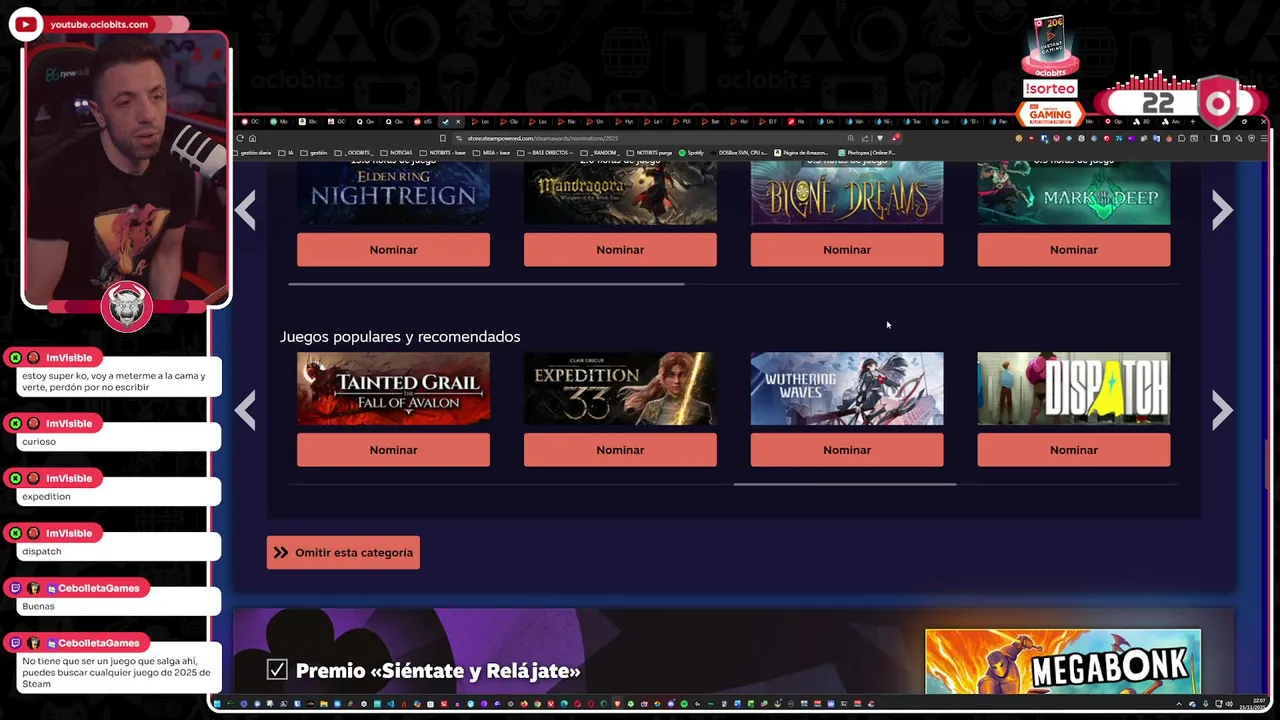Open Dispatch game thumbnail
1280x720 pixels.
pos(1074,388)
